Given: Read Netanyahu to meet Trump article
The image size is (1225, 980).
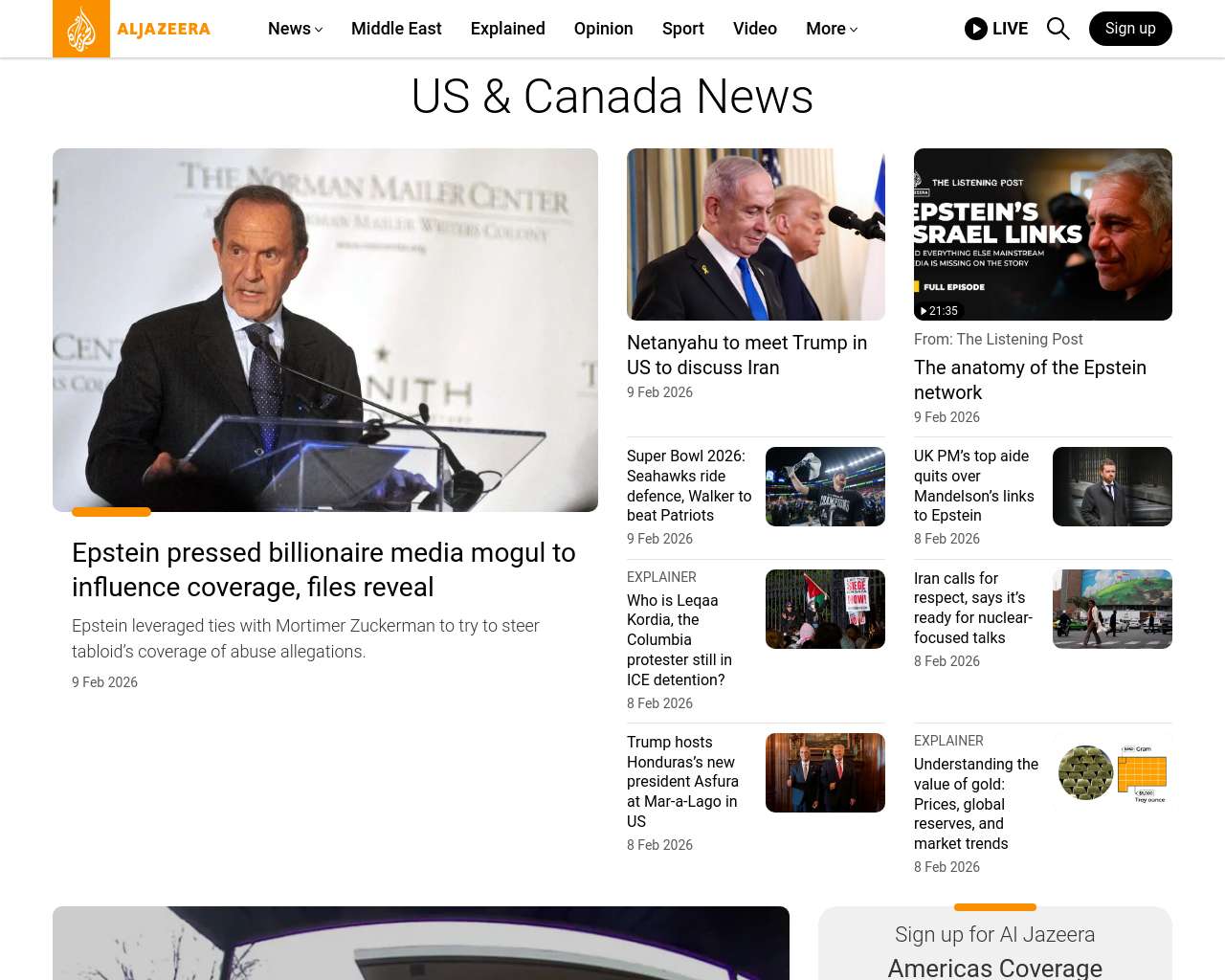Looking at the screenshot, I should pyautogui.click(x=747, y=355).
